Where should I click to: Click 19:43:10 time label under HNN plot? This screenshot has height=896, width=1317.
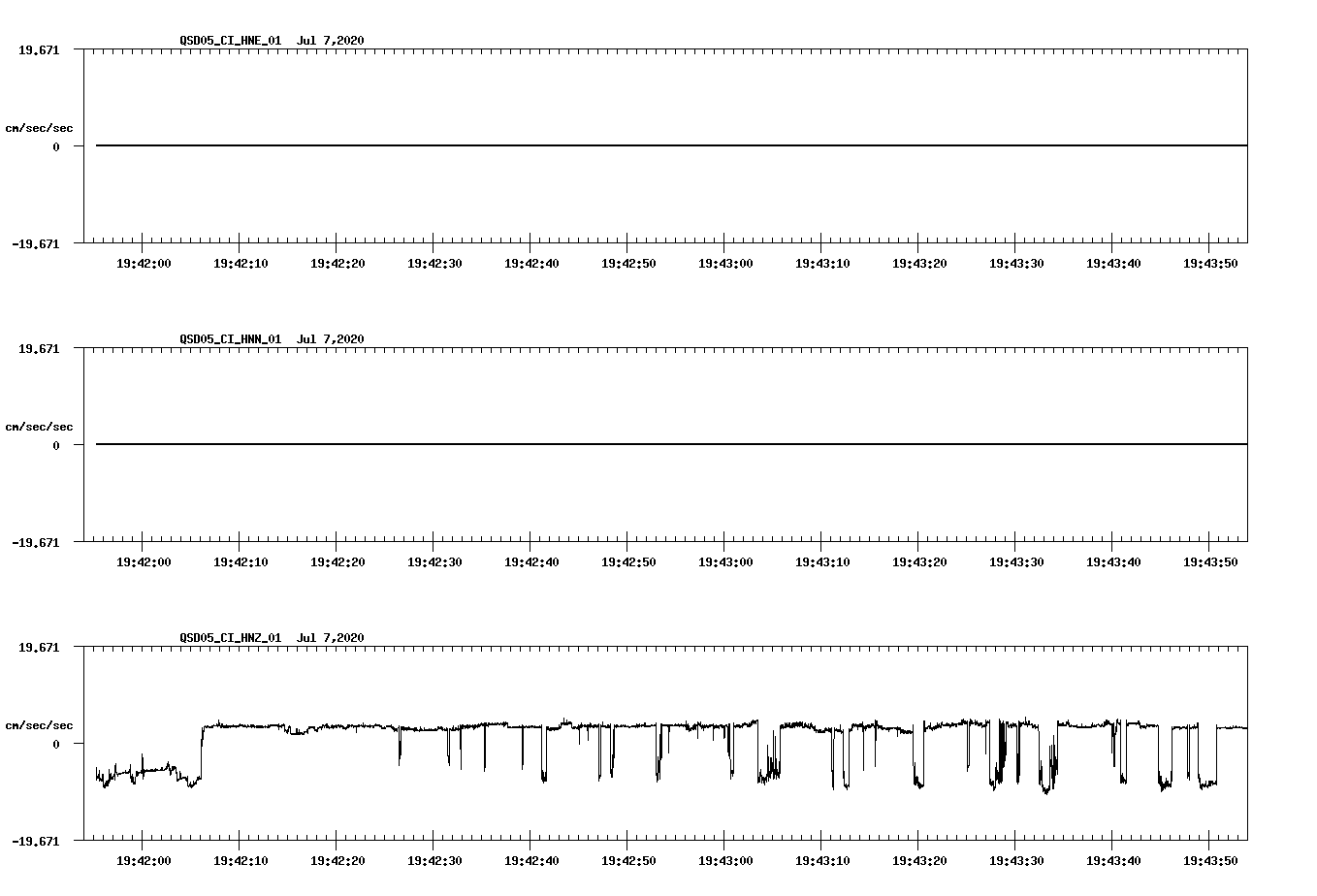(822, 561)
